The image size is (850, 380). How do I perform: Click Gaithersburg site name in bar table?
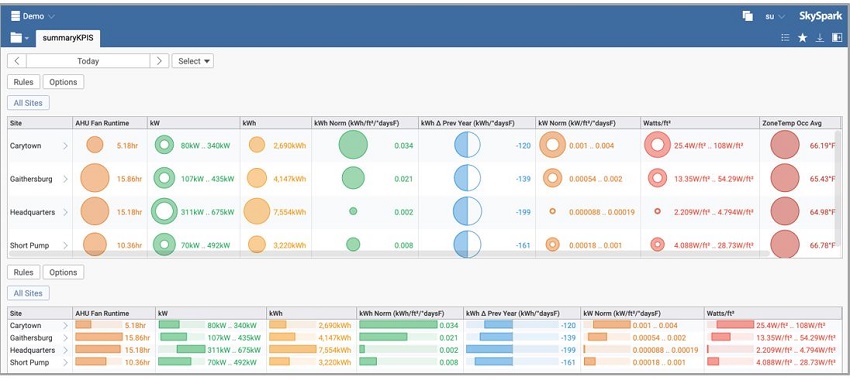[31, 338]
